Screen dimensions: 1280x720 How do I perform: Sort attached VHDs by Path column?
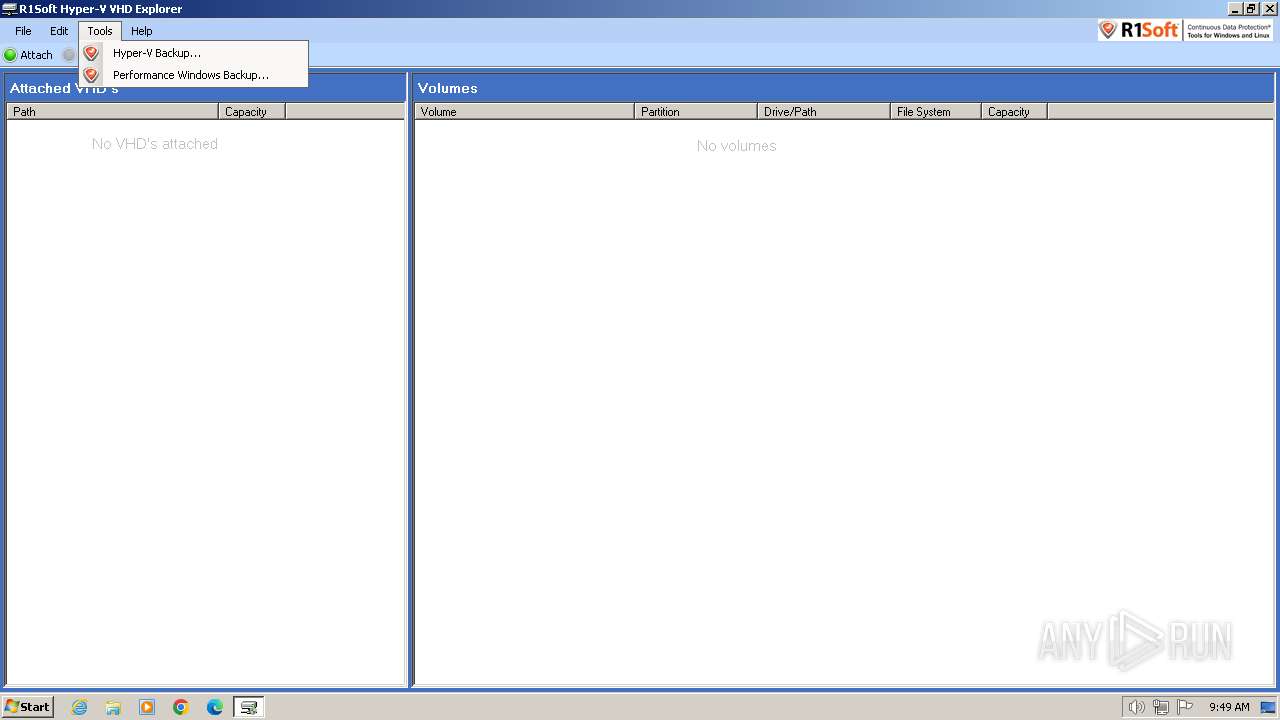click(112, 111)
